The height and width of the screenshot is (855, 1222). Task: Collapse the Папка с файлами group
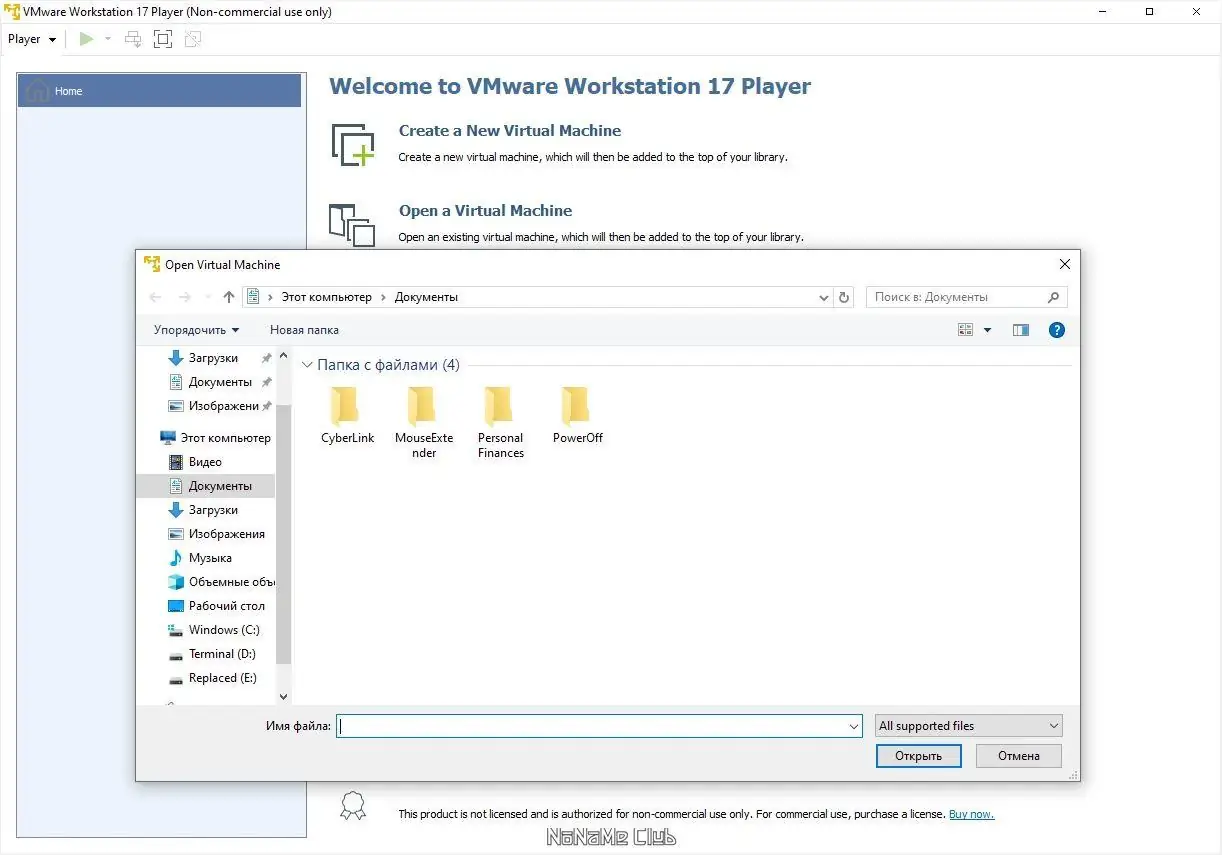[x=308, y=365]
